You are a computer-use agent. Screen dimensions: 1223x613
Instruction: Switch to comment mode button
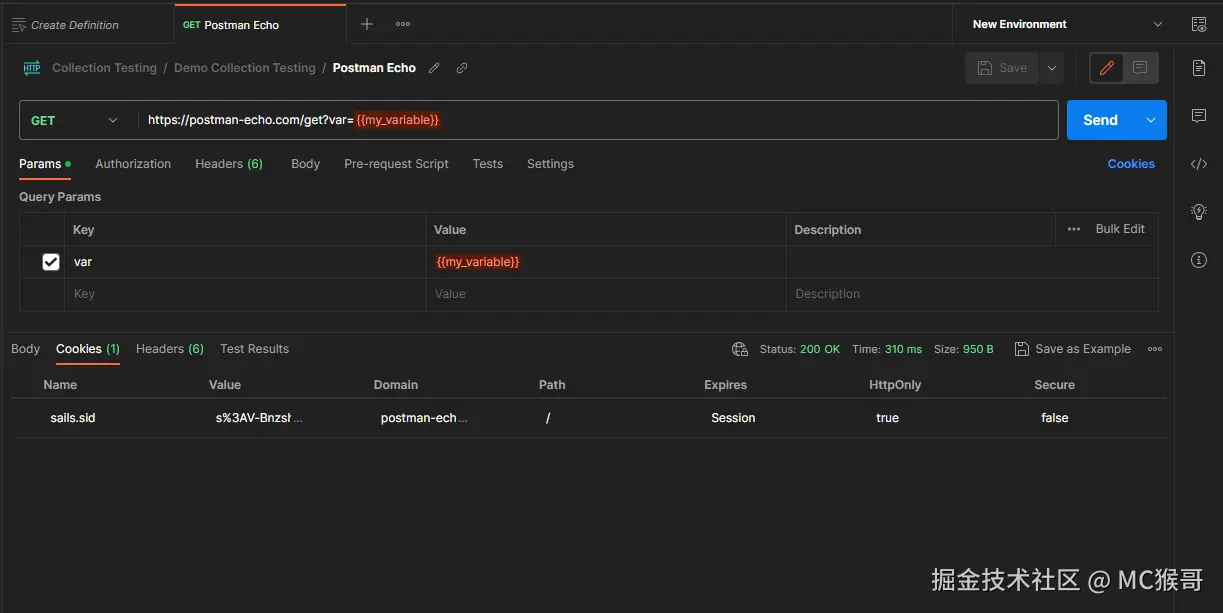pyautogui.click(x=1140, y=68)
